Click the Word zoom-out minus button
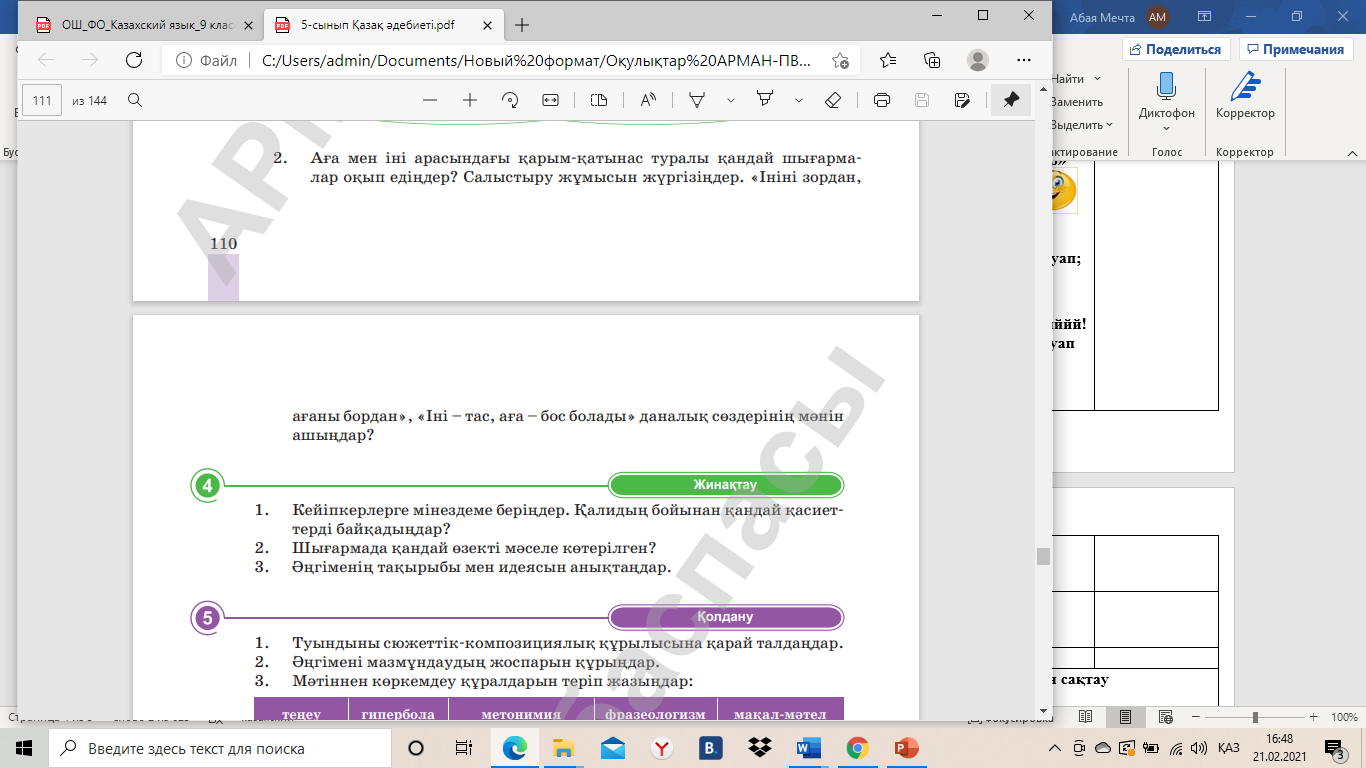The width and height of the screenshot is (1366, 768). pyautogui.click(x=1198, y=717)
